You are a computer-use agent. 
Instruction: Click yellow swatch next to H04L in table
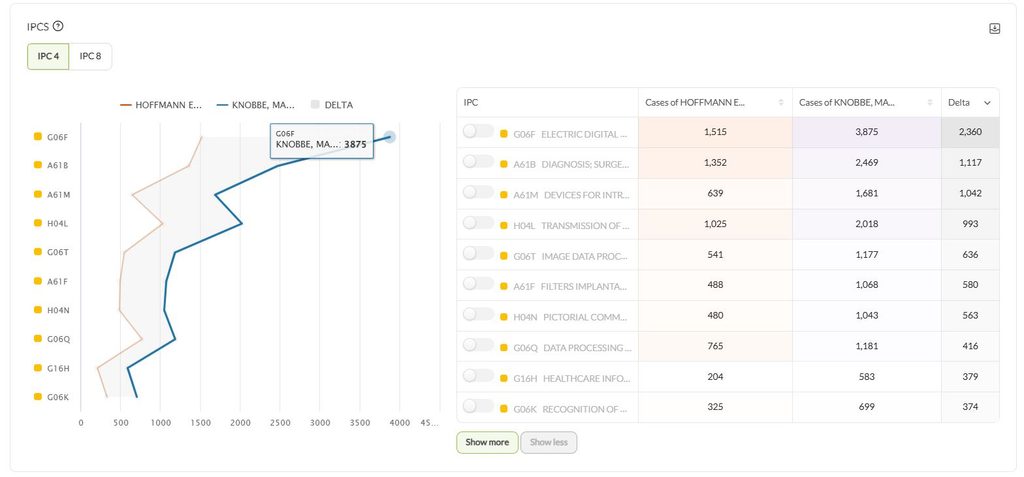504,225
